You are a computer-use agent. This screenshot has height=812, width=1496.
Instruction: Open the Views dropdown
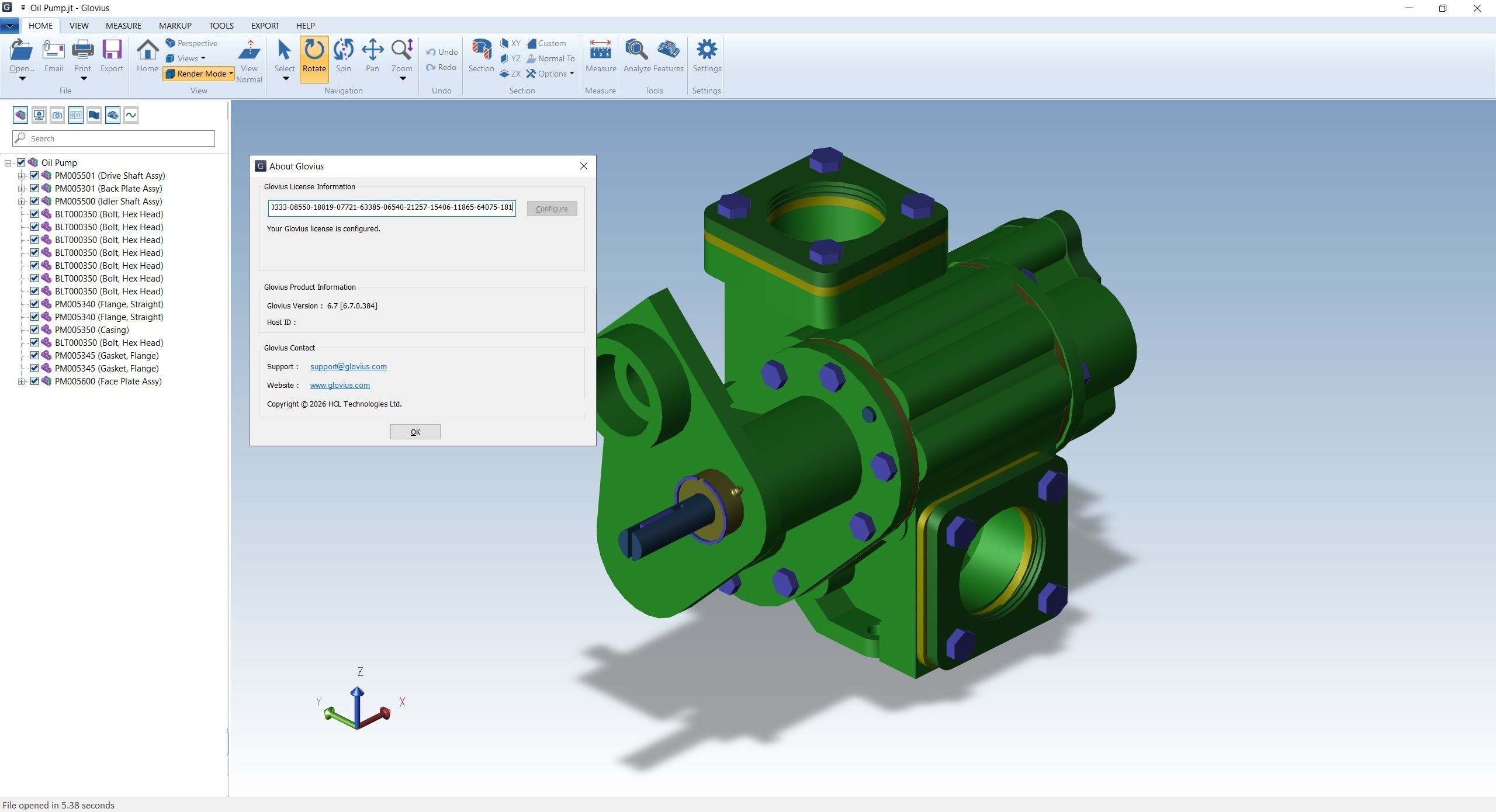[x=186, y=58]
